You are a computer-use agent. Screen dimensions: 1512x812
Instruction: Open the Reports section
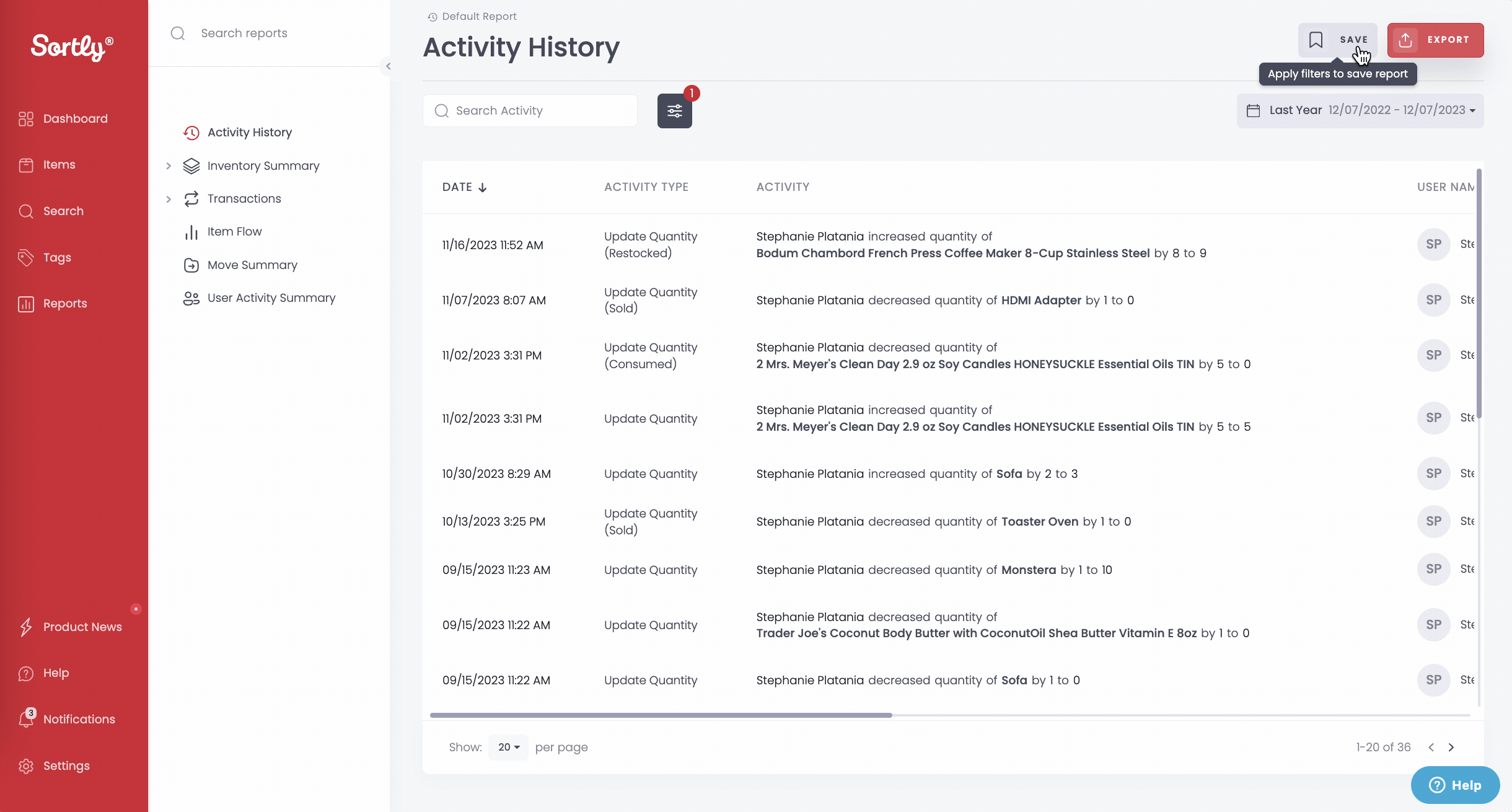[65, 303]
